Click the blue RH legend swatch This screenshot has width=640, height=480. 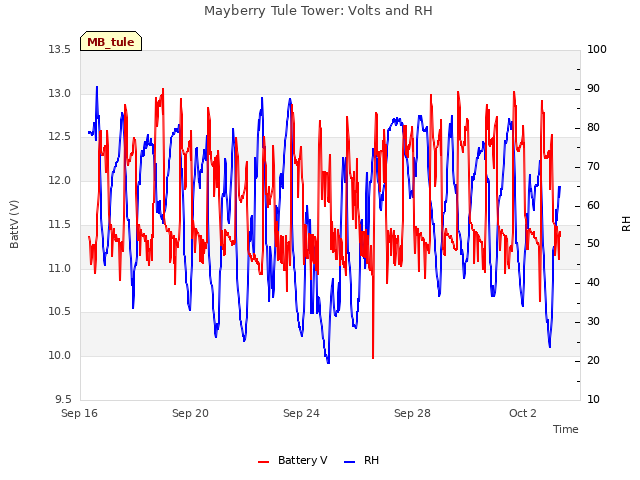click(349, 462)
